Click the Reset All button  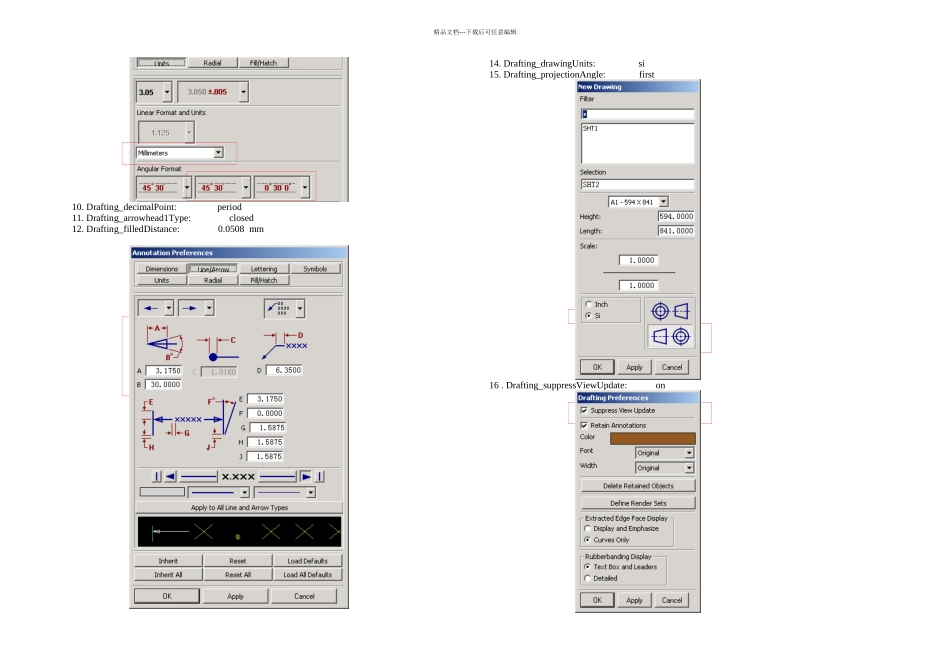coord(238,574)
